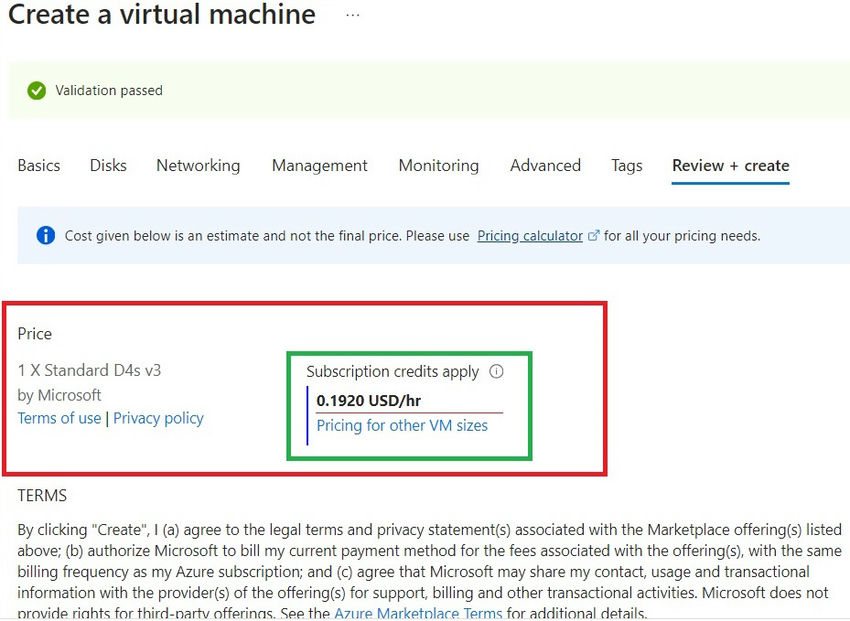850x621 pixels.
Task: Open the Terms of use link
Action: click(59, 418)
